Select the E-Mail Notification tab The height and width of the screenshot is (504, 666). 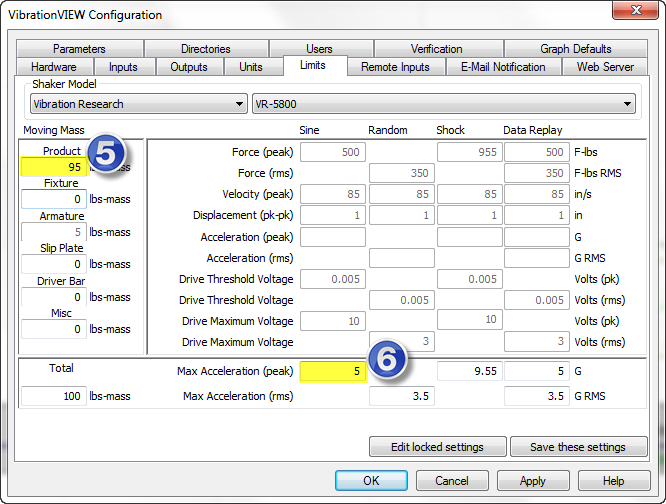coord(503,67)
